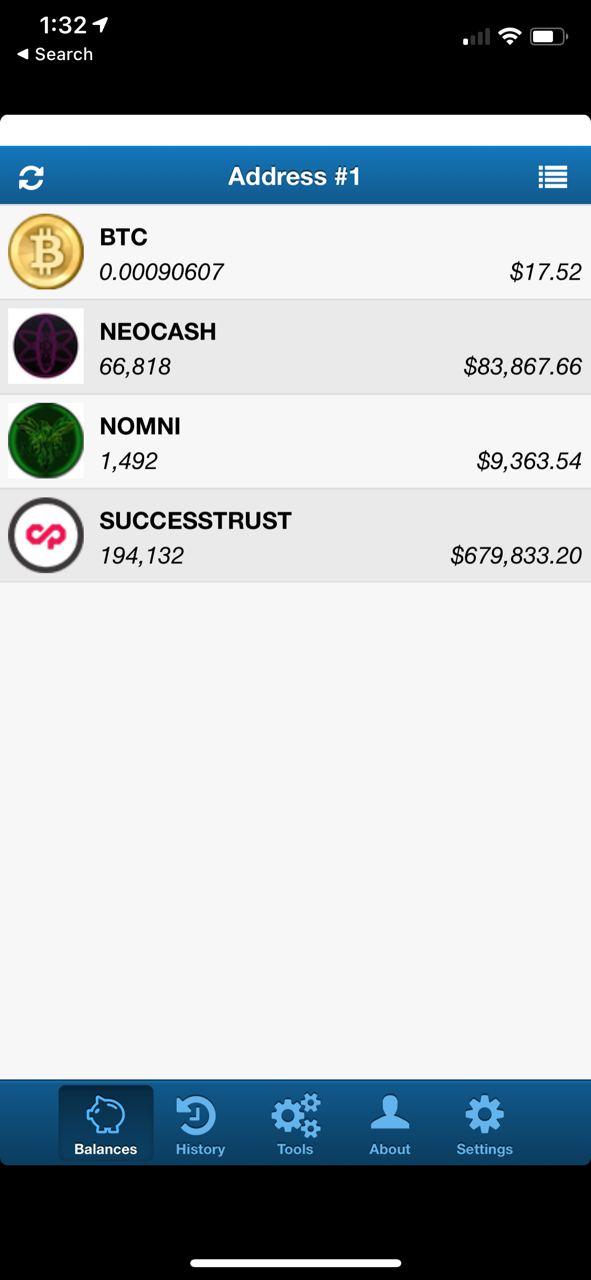Tap the Bitcoin coin logo
This screenshot has height=1280, width=591.
click(46, 252)
